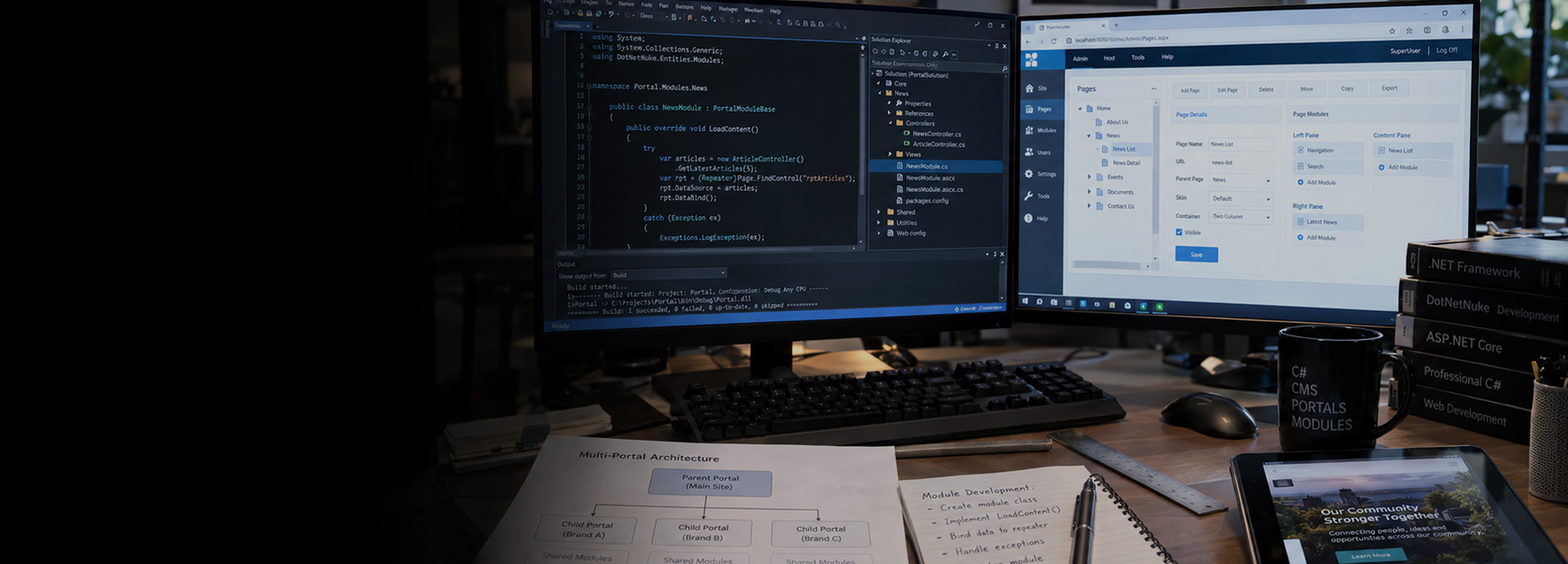The width and height of the screenshot is (1568, 564).
Task: Expand the Views folder in Solution Explorer
Action: (x=890, y=154)
